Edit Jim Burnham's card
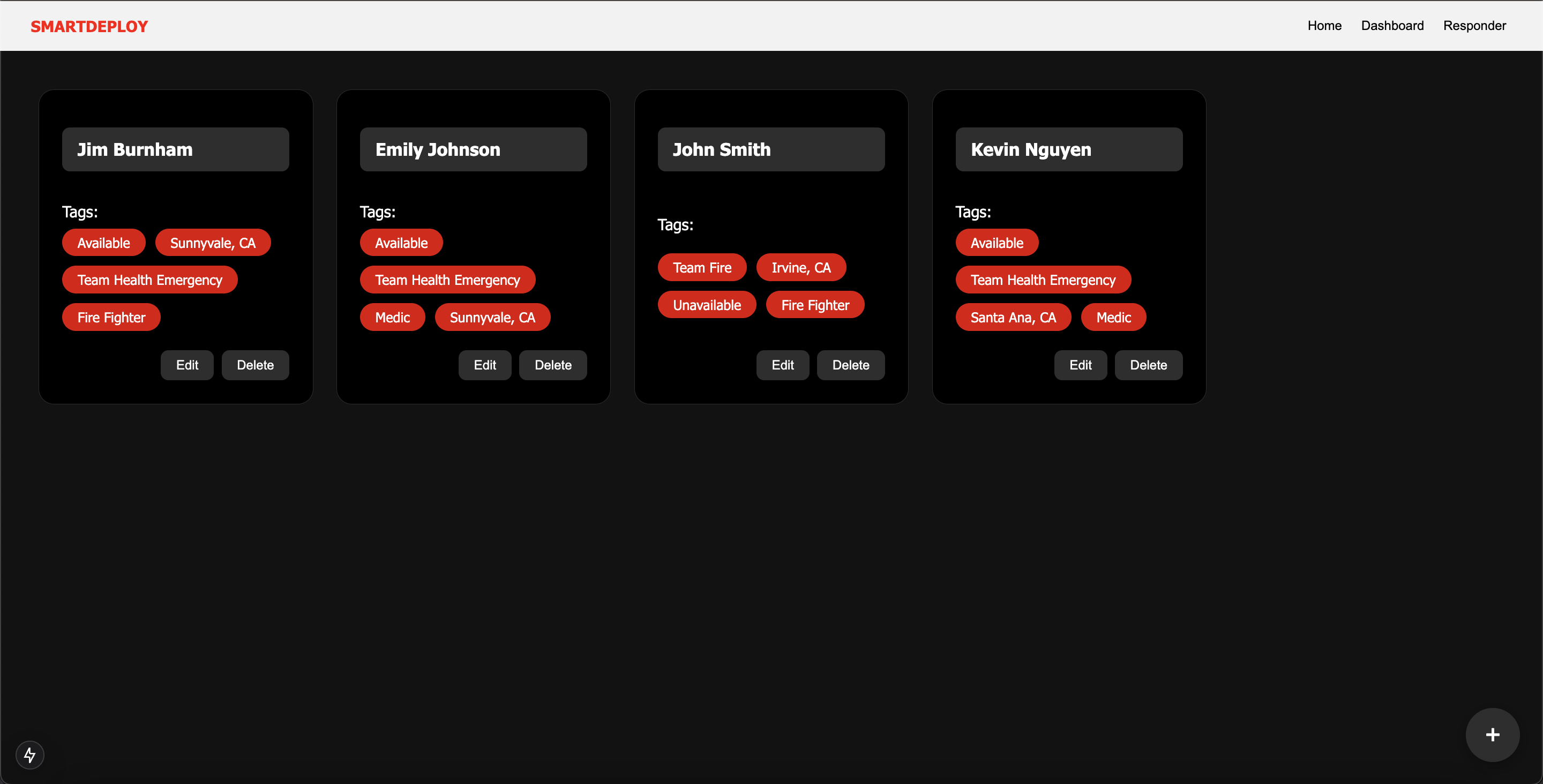The image size is (1543, 784). pos(187,365)
